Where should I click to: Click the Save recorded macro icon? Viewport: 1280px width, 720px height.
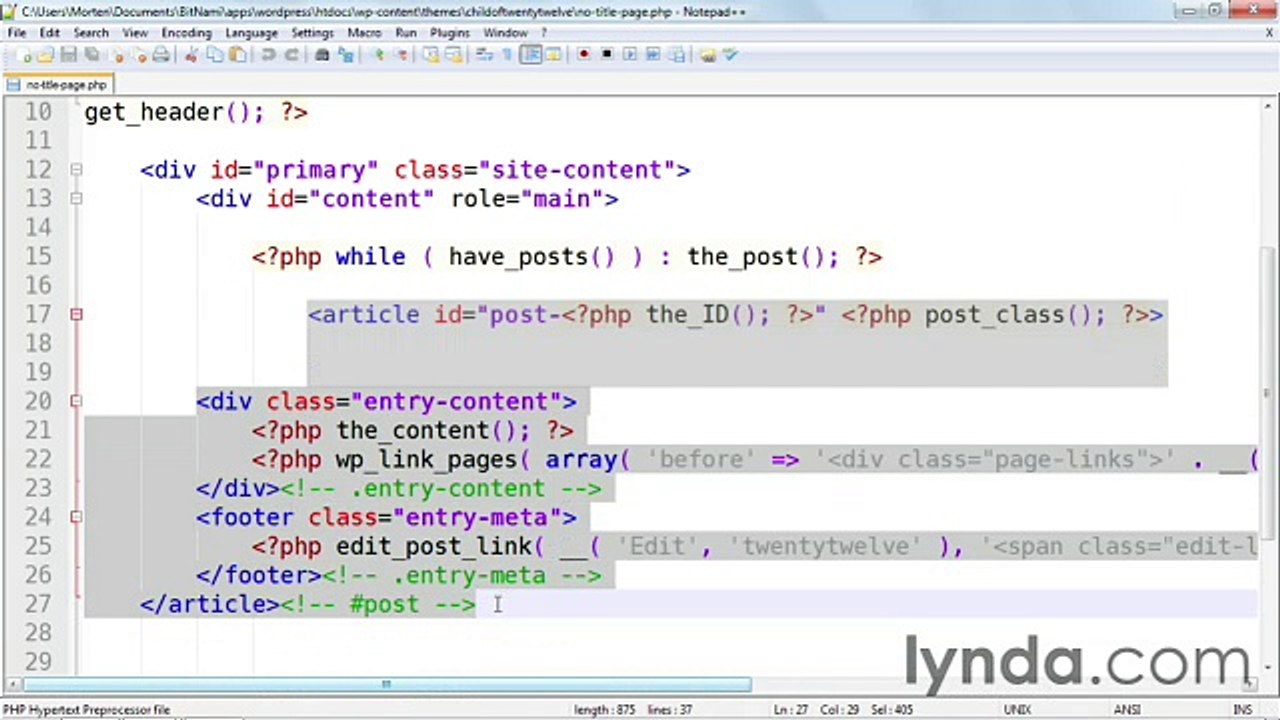[677, 55]
